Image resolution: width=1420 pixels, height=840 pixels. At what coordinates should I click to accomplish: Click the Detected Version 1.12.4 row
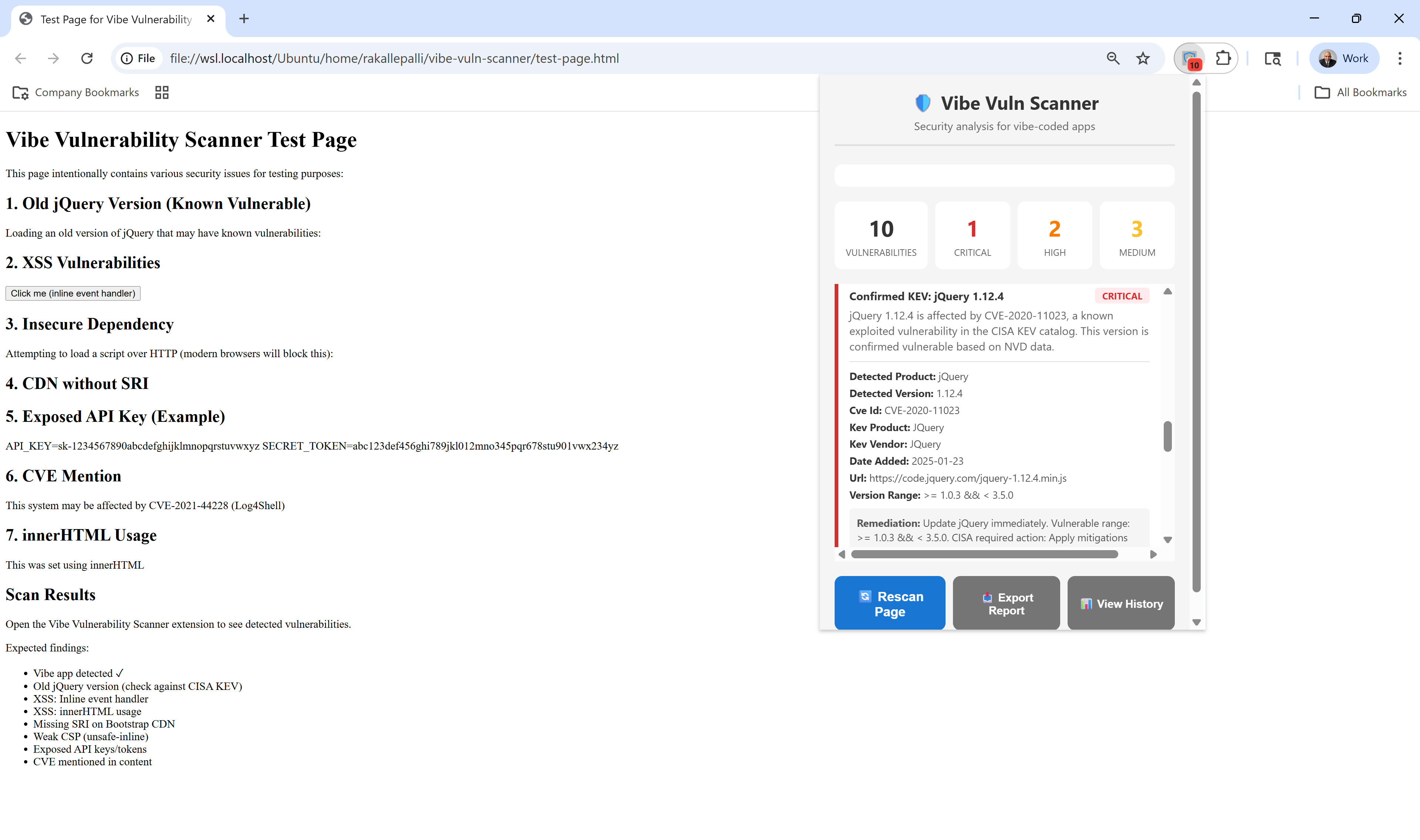click(906, 393)
